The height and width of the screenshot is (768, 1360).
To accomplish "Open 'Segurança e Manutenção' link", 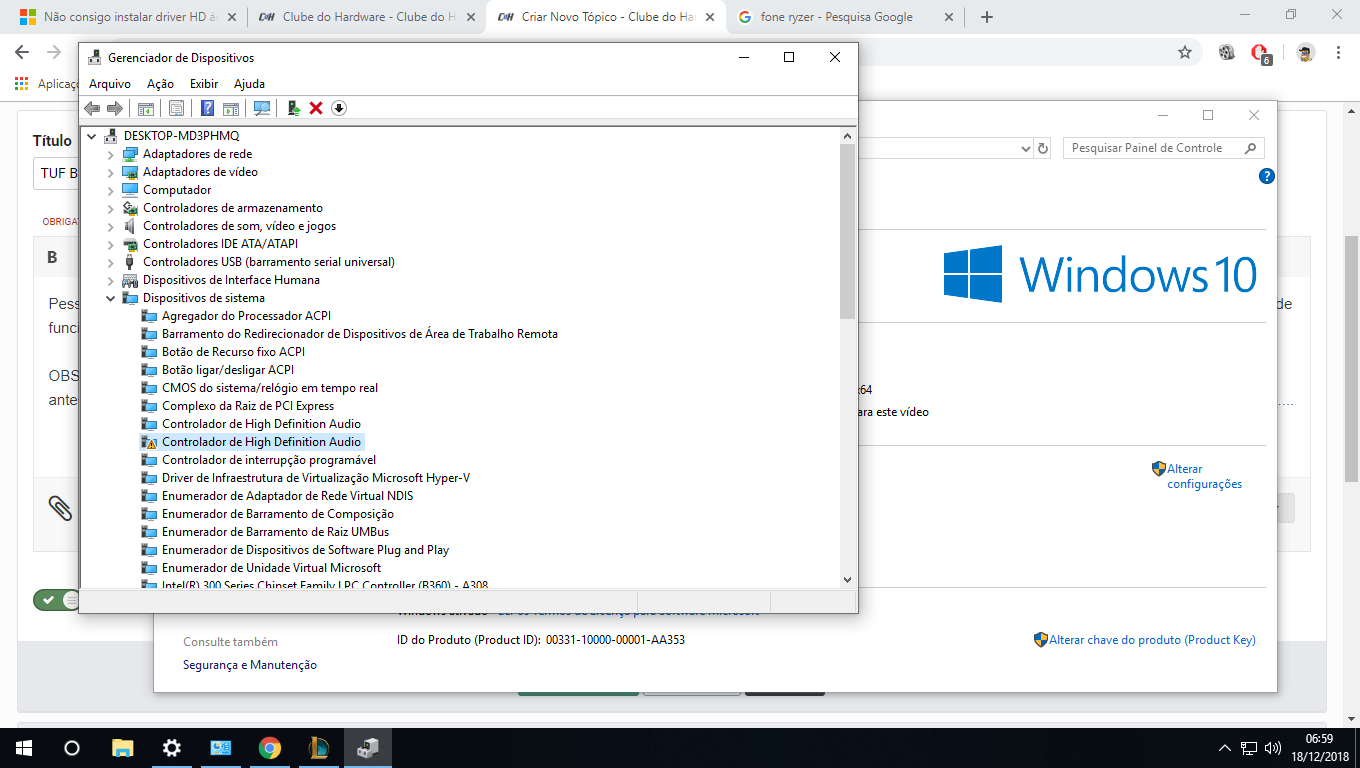I will tap(250, 665).
